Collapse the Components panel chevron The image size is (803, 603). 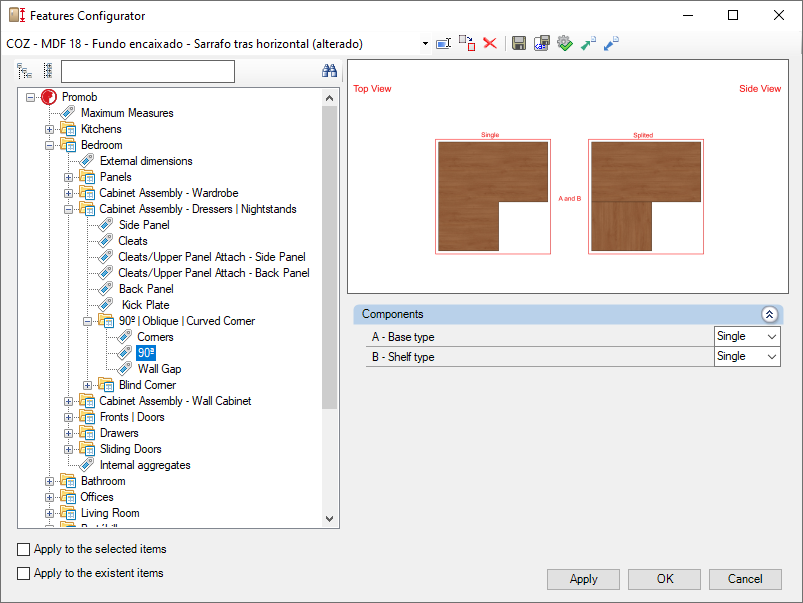(769, 314)
